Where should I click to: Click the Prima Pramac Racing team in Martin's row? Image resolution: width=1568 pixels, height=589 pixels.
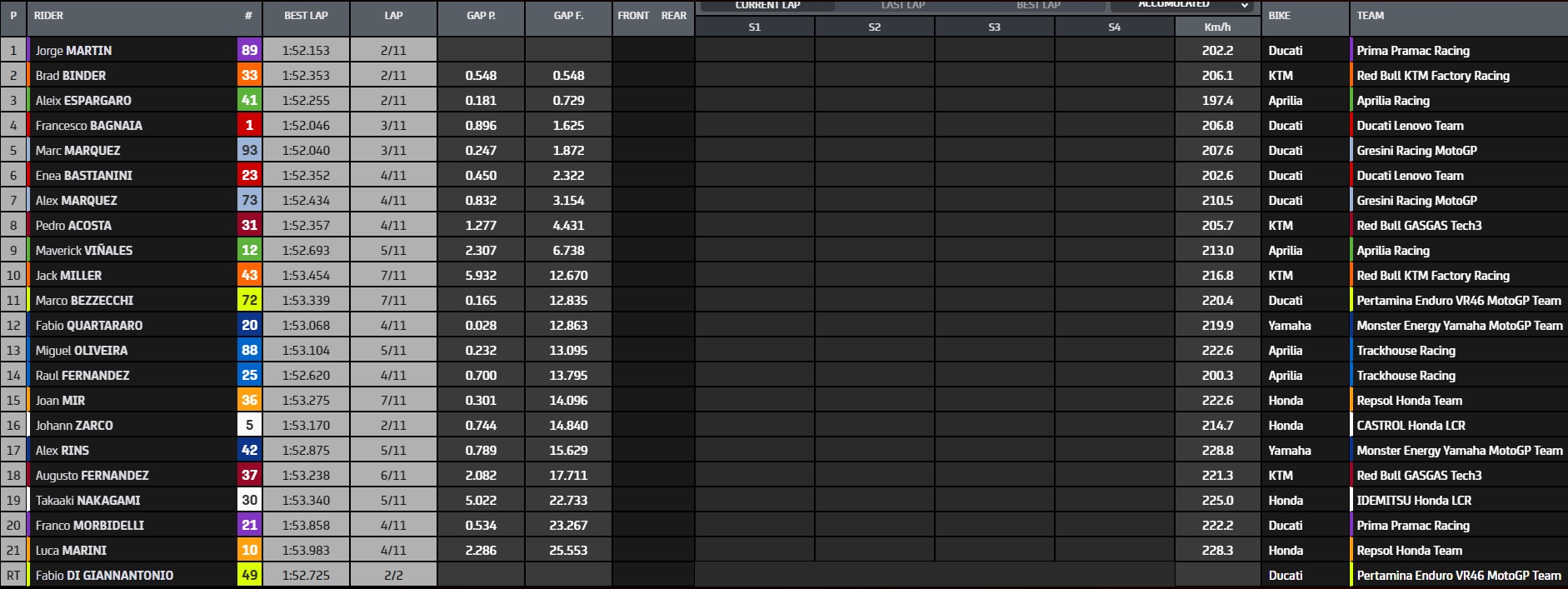1413,51
